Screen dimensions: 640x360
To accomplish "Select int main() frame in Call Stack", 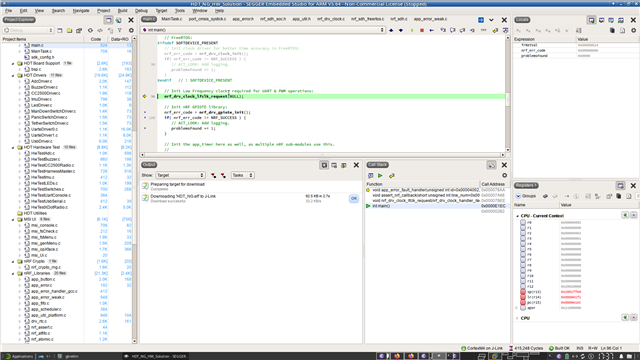I will click(436, 206).
